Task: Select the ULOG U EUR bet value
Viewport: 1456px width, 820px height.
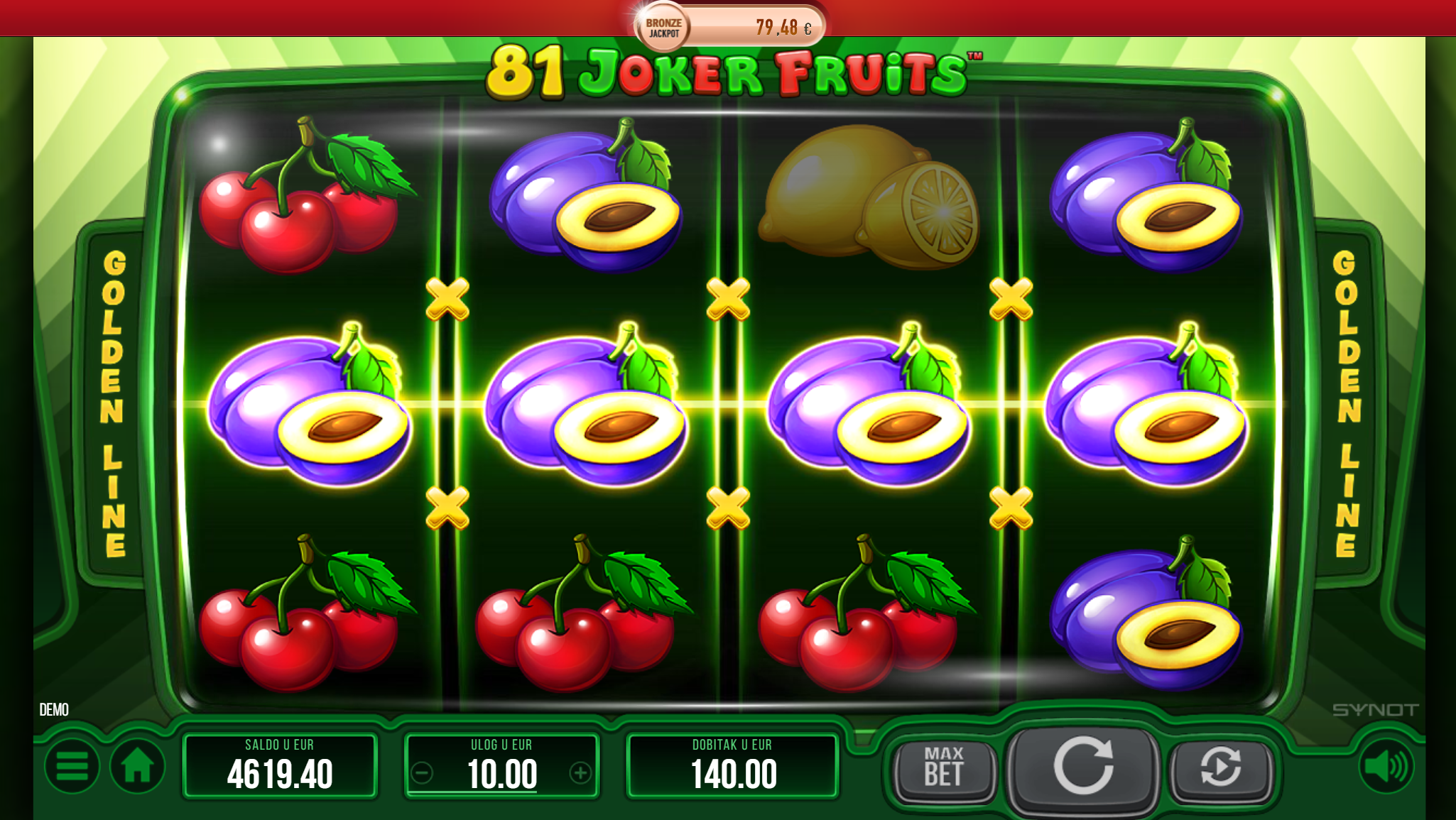Action: tap(501, 774)
